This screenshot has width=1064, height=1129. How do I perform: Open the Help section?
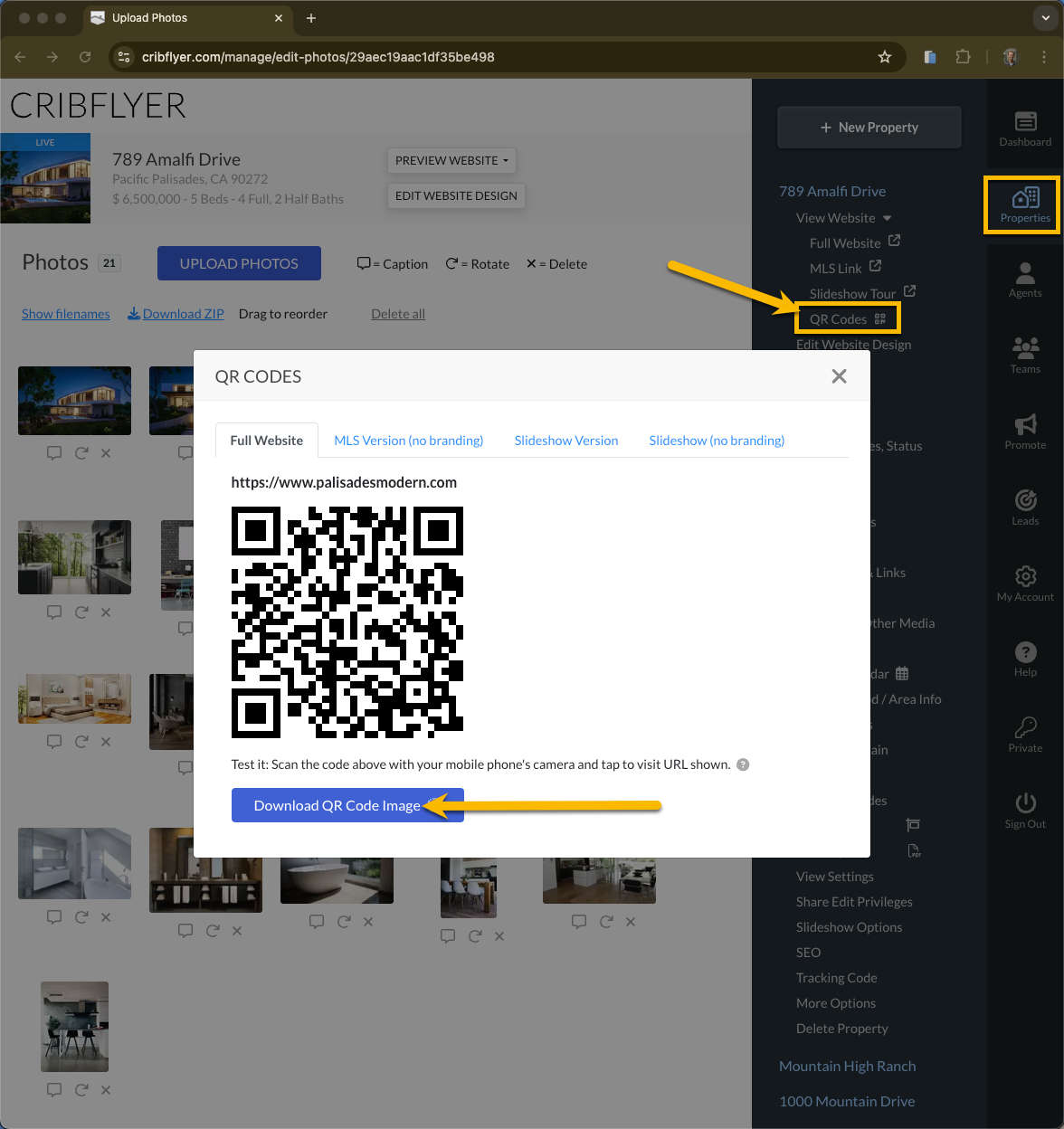click(x=1025, y=659)
